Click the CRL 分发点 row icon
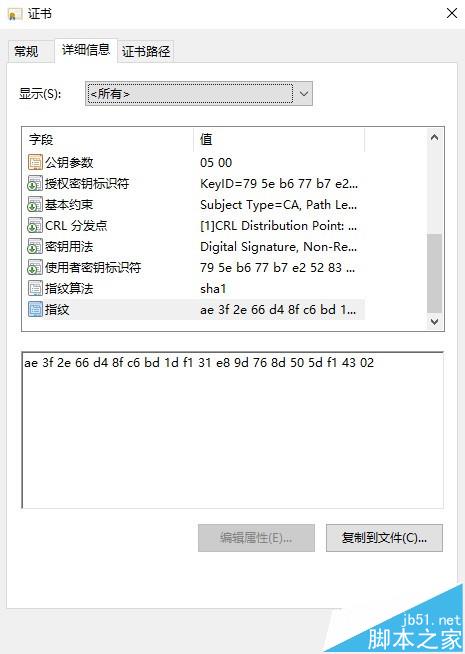 pyautogui.click(x=35, y=226)
